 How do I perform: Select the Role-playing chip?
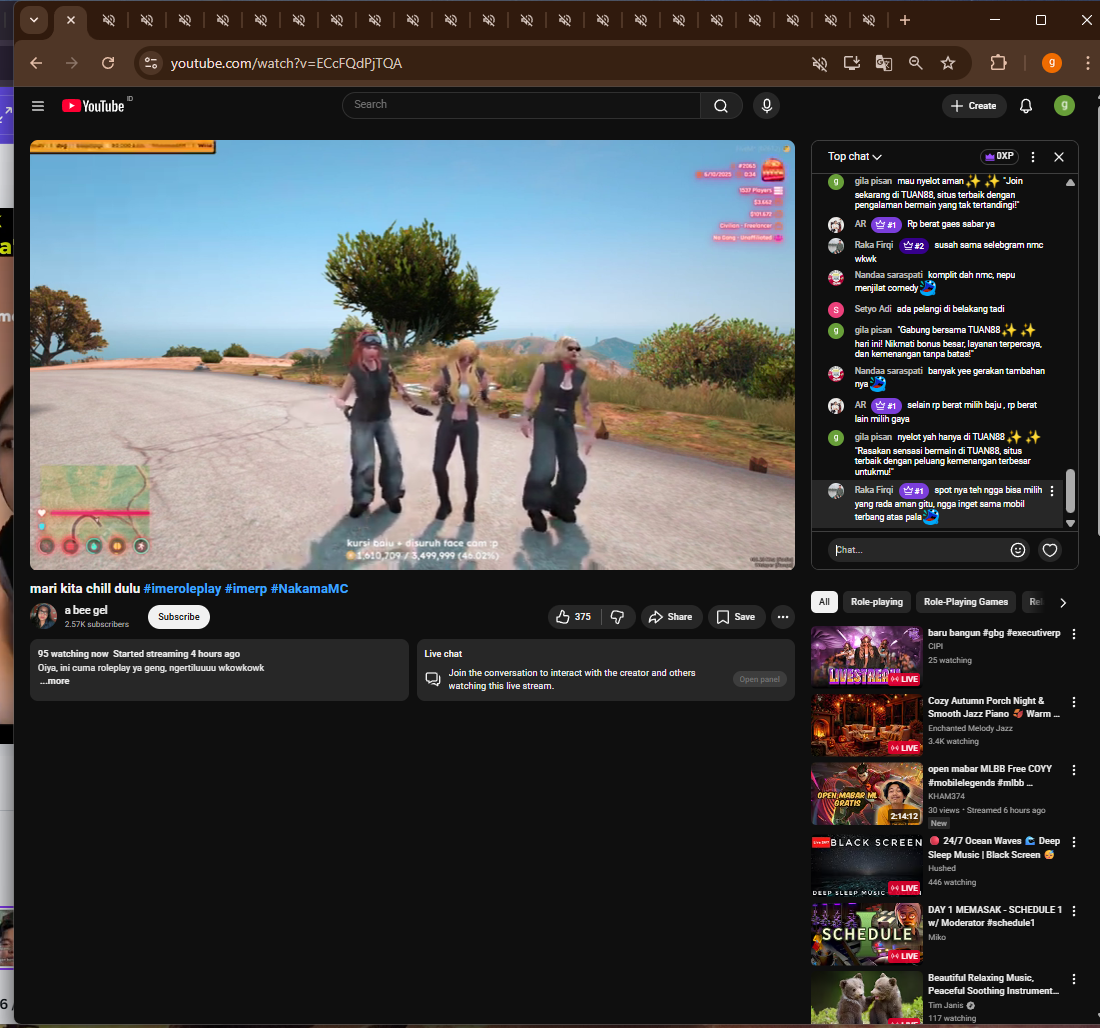click(x=877, y=602)
